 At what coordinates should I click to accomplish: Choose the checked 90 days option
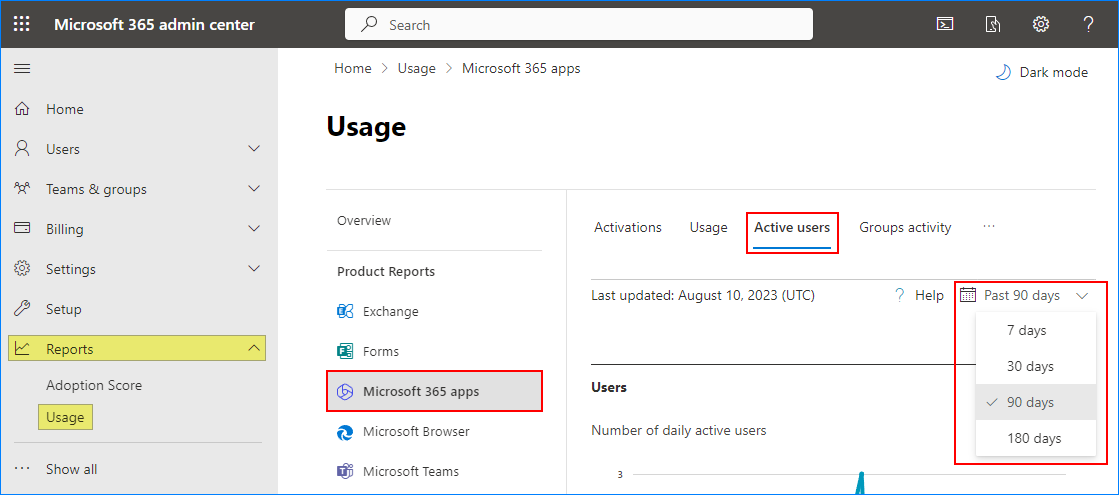[1036, 402]
